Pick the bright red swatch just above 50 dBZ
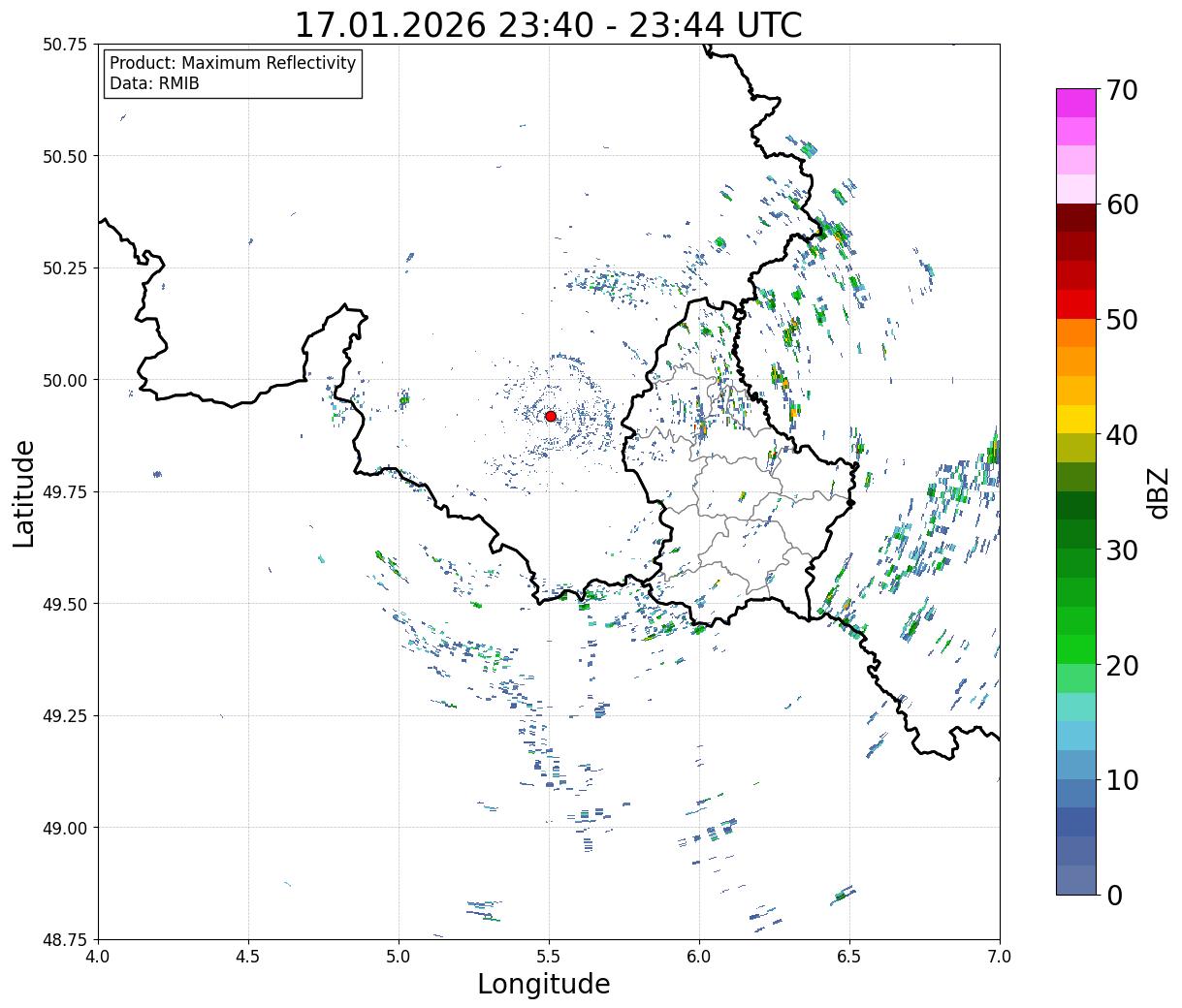The height and width of the screenshot is (1008, 1182). pyautogui.click(x=1075, y=304)
